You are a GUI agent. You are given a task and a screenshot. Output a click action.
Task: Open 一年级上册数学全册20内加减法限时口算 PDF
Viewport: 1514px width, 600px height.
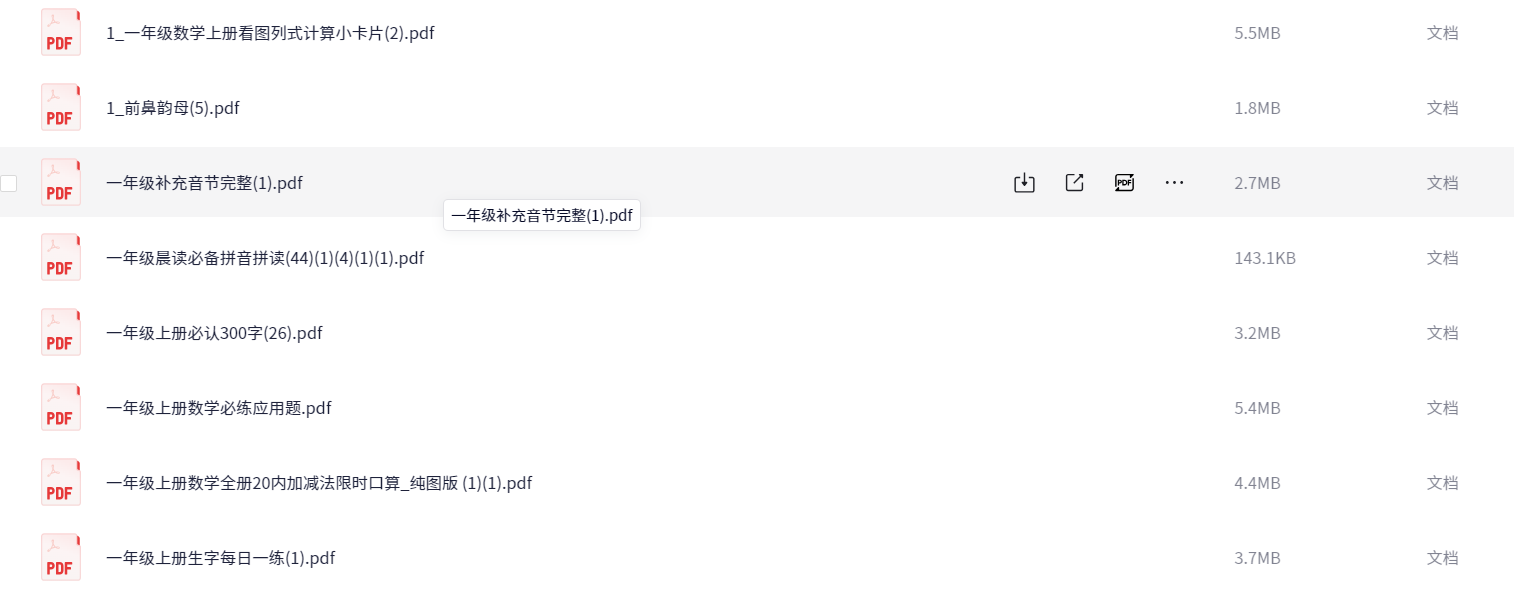319,483
